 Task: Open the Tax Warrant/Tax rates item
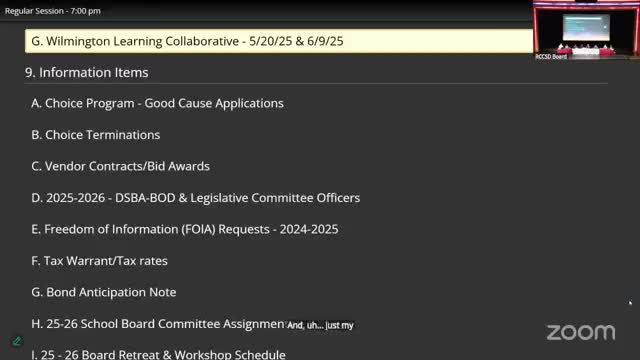click(99, 260)
